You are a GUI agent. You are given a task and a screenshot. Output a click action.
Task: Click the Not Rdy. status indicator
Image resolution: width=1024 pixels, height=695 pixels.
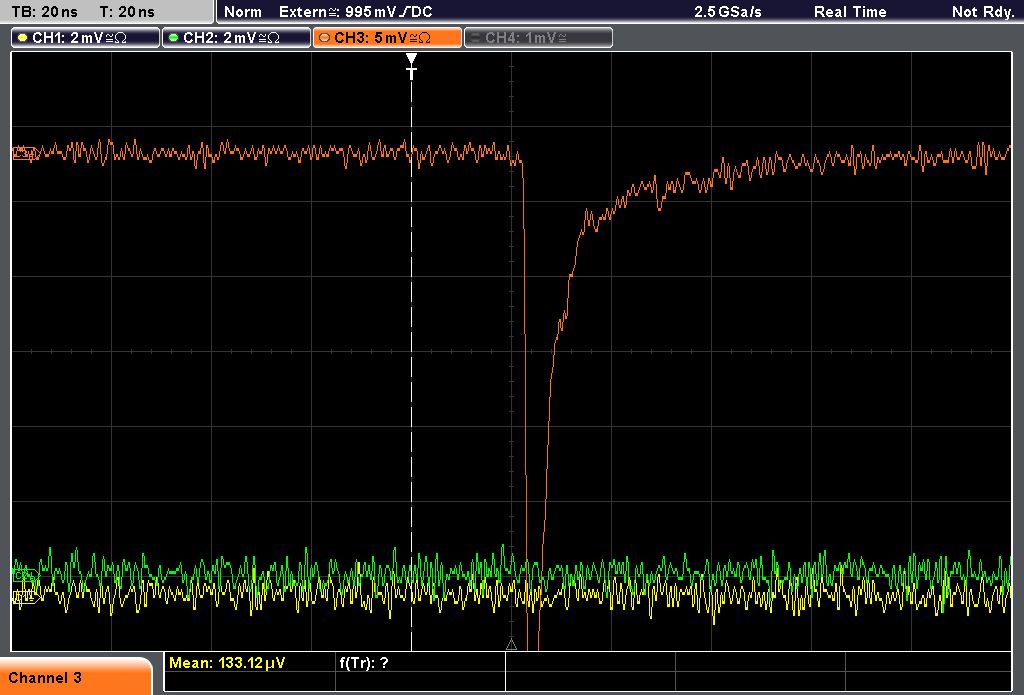982,12
